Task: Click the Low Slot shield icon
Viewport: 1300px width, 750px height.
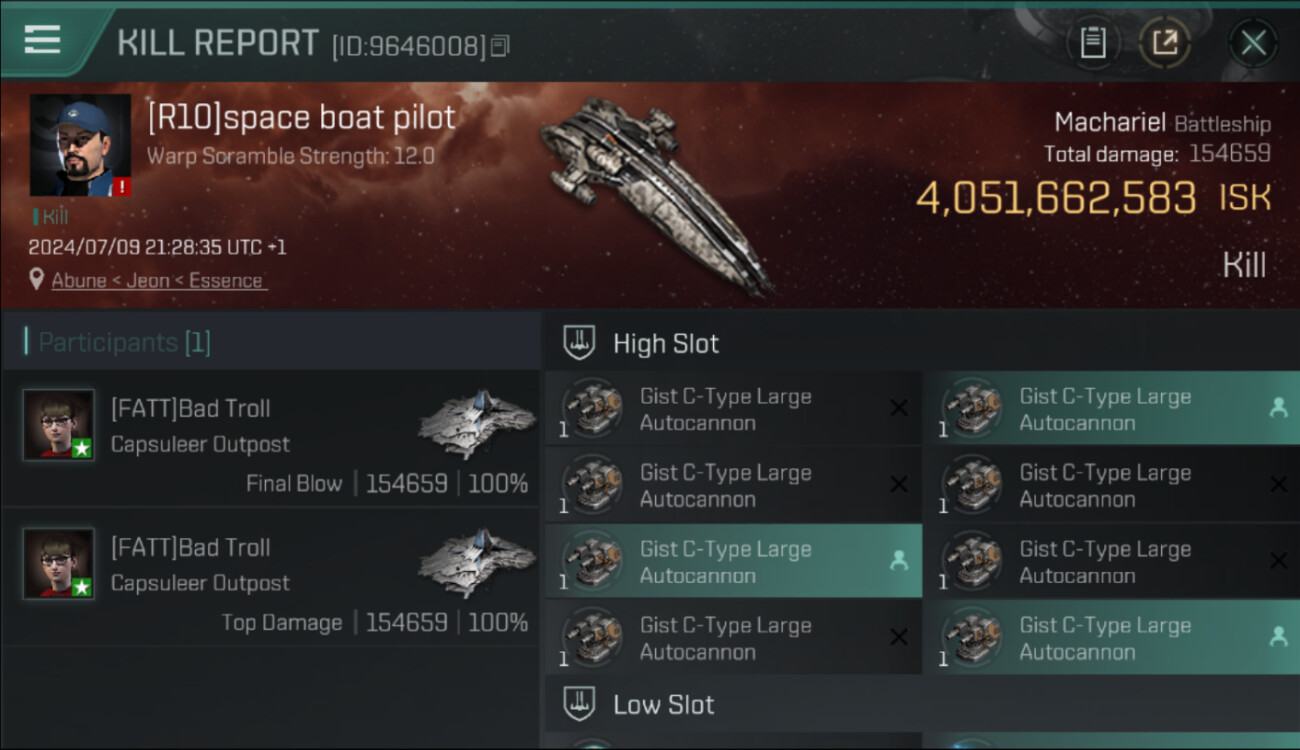Action: [x=579, y=704]
